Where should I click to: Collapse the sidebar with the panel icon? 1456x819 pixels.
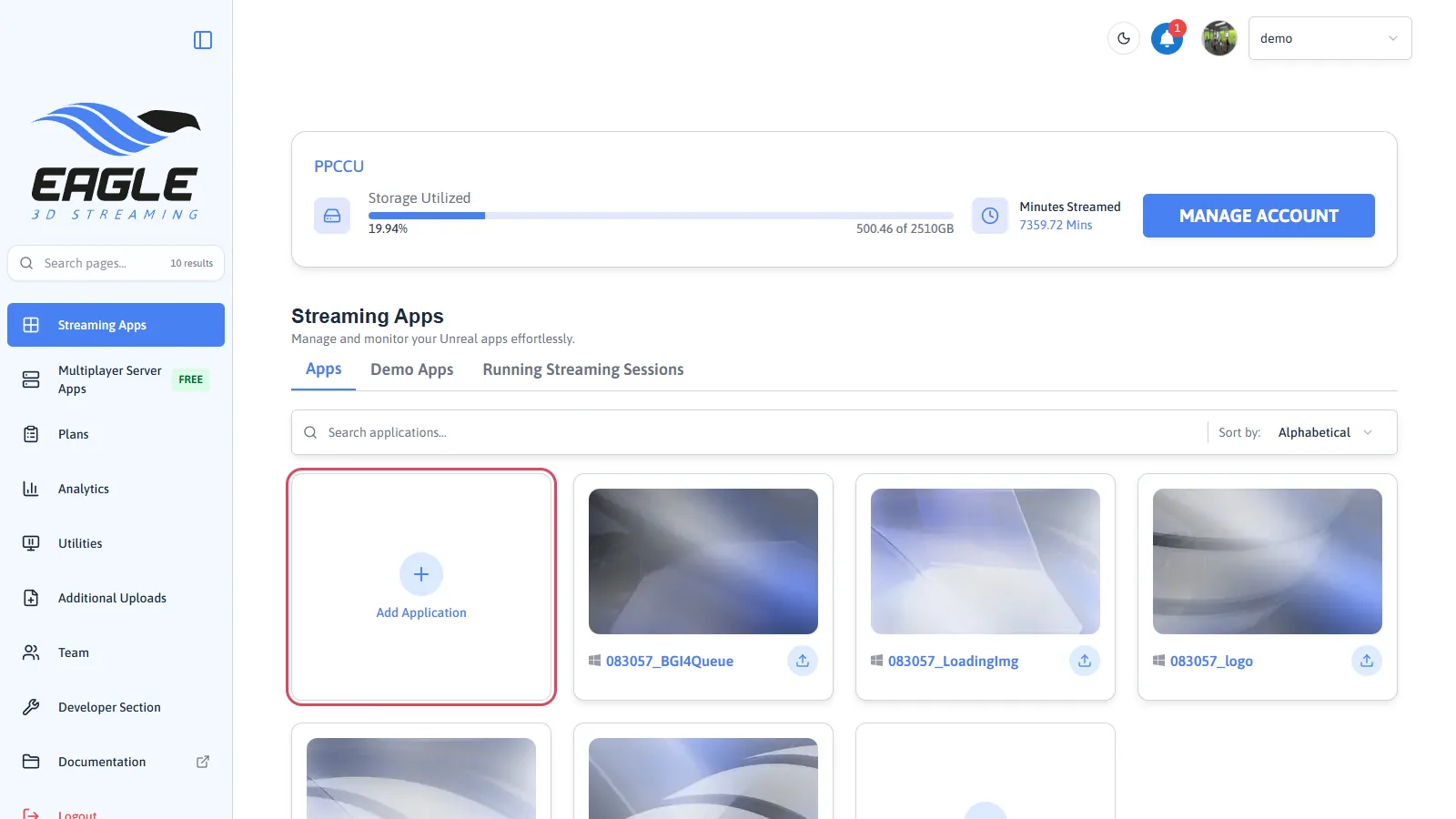pyautogui.click(x=203, y=40)
